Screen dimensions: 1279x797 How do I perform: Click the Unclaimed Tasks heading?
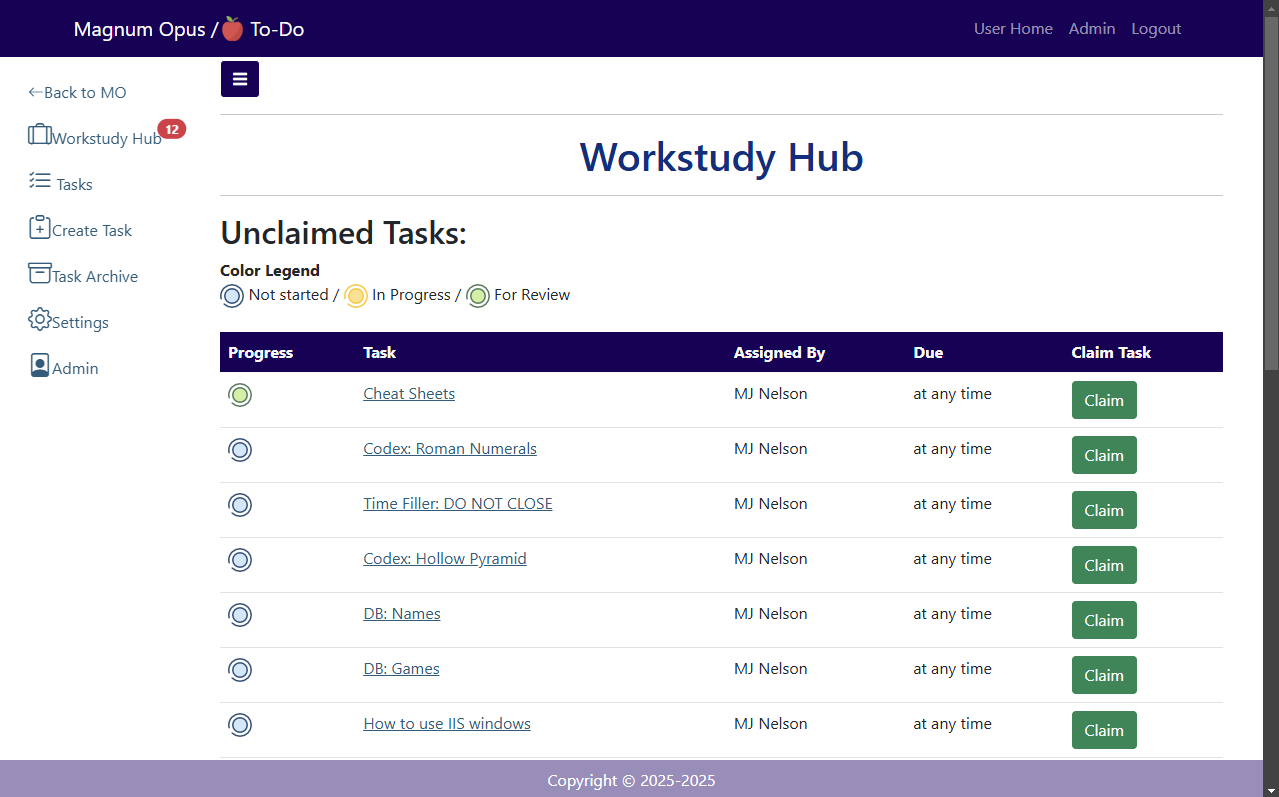coord(344,233)
